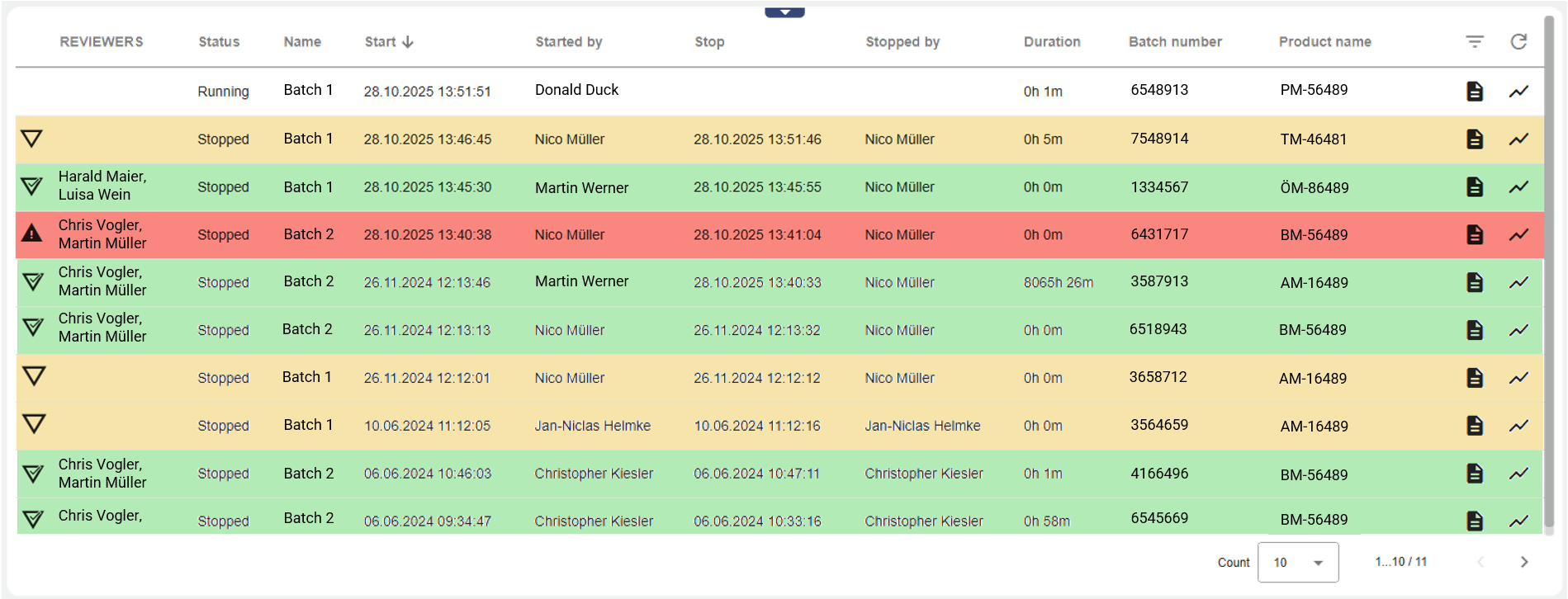
Task: Click warning triangle on red Batch 2 row
Action: coord(32,233)
